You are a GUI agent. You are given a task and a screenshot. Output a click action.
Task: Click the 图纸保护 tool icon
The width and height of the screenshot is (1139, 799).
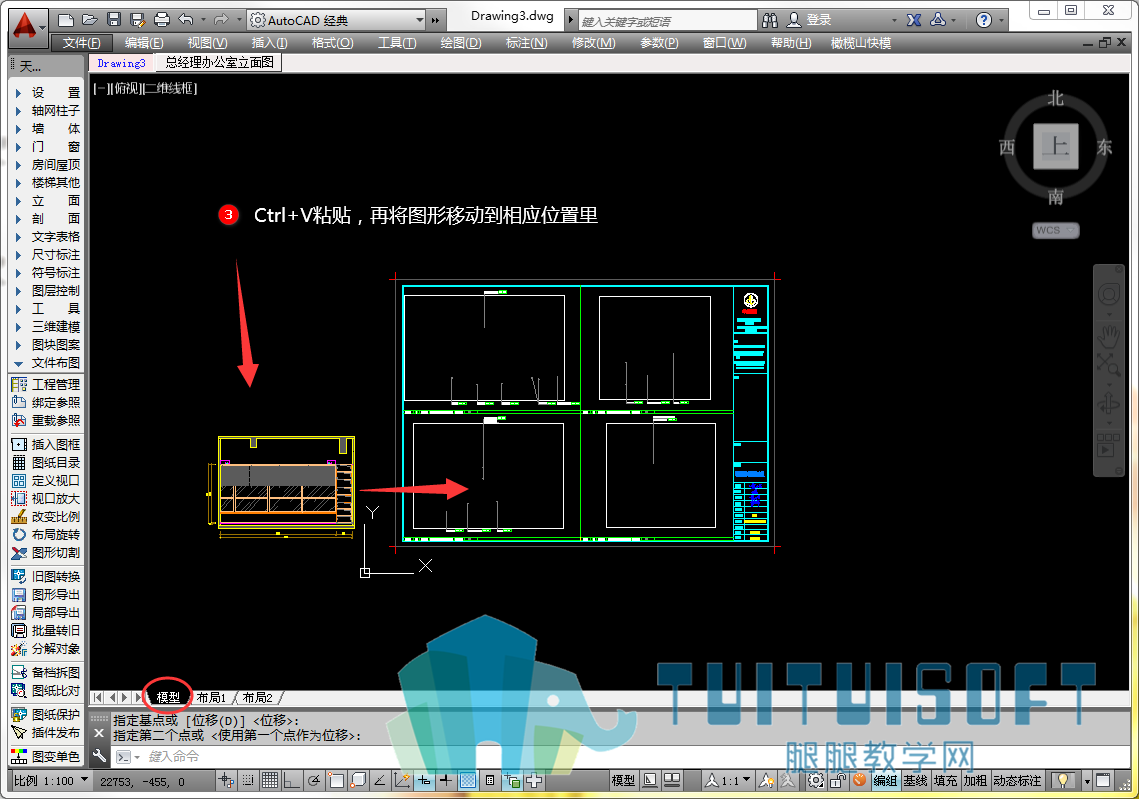point(19,715)
